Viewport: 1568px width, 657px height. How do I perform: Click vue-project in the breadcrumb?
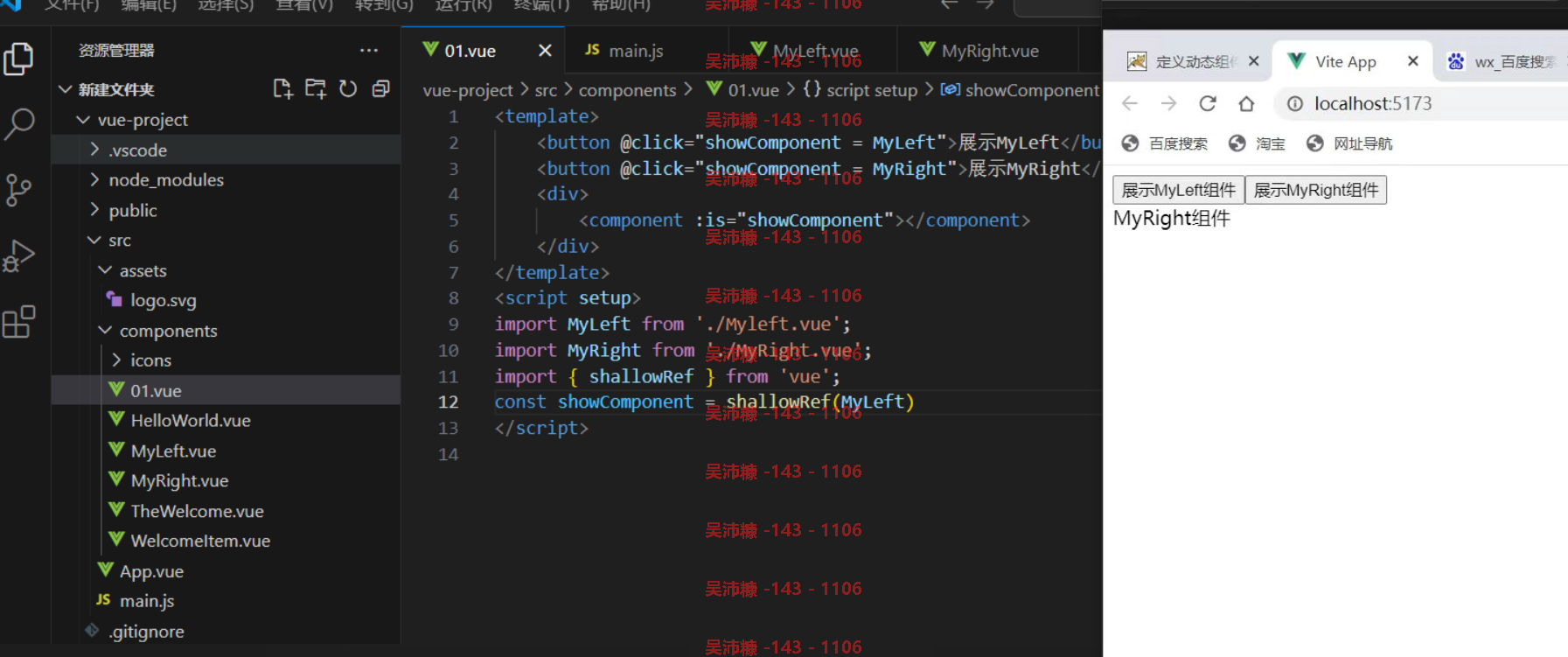tap(468, 90)
